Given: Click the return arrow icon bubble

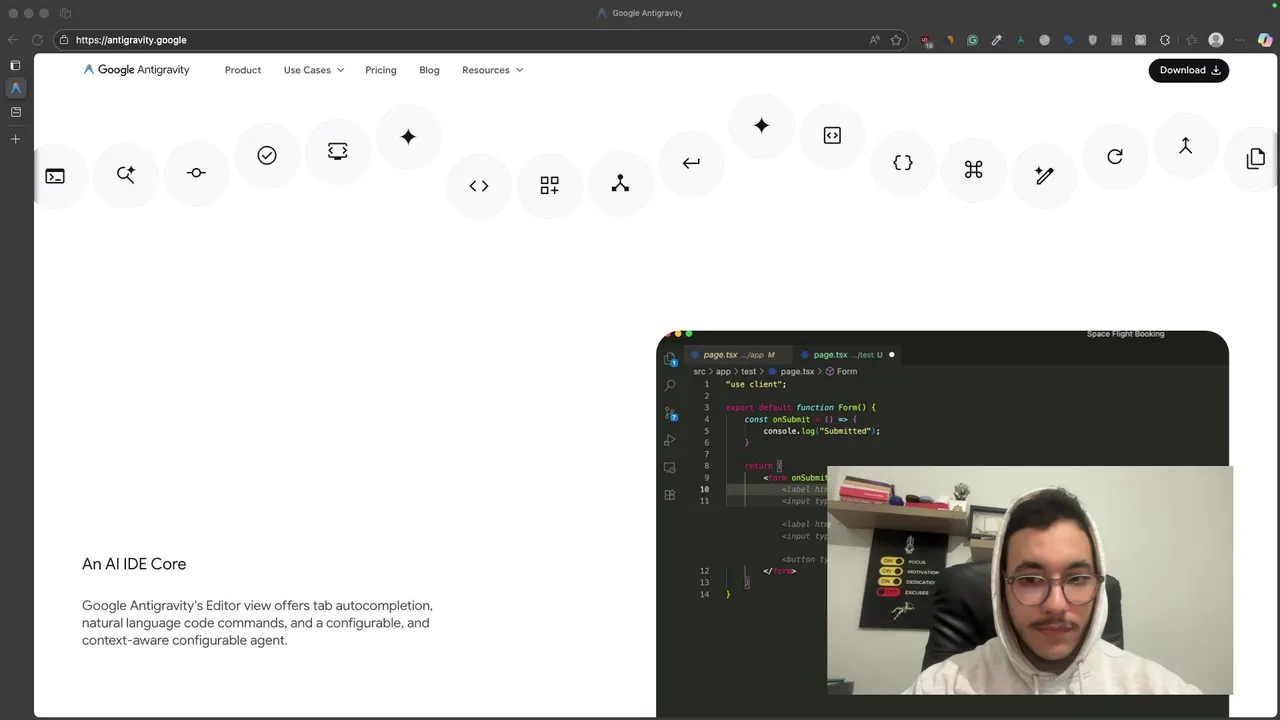Looking at the screenshot, I should click(691, 163).
